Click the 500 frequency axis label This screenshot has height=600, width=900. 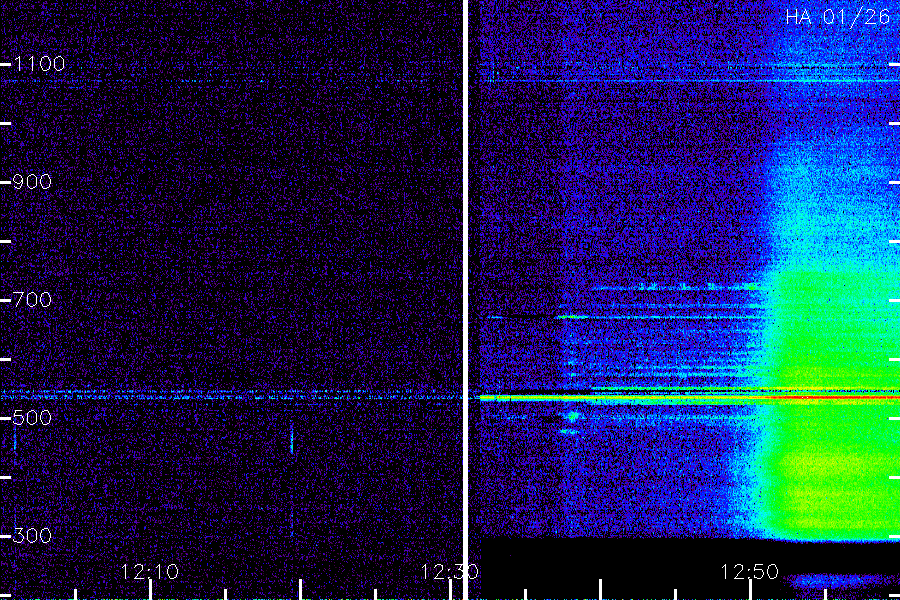point(32,417)
